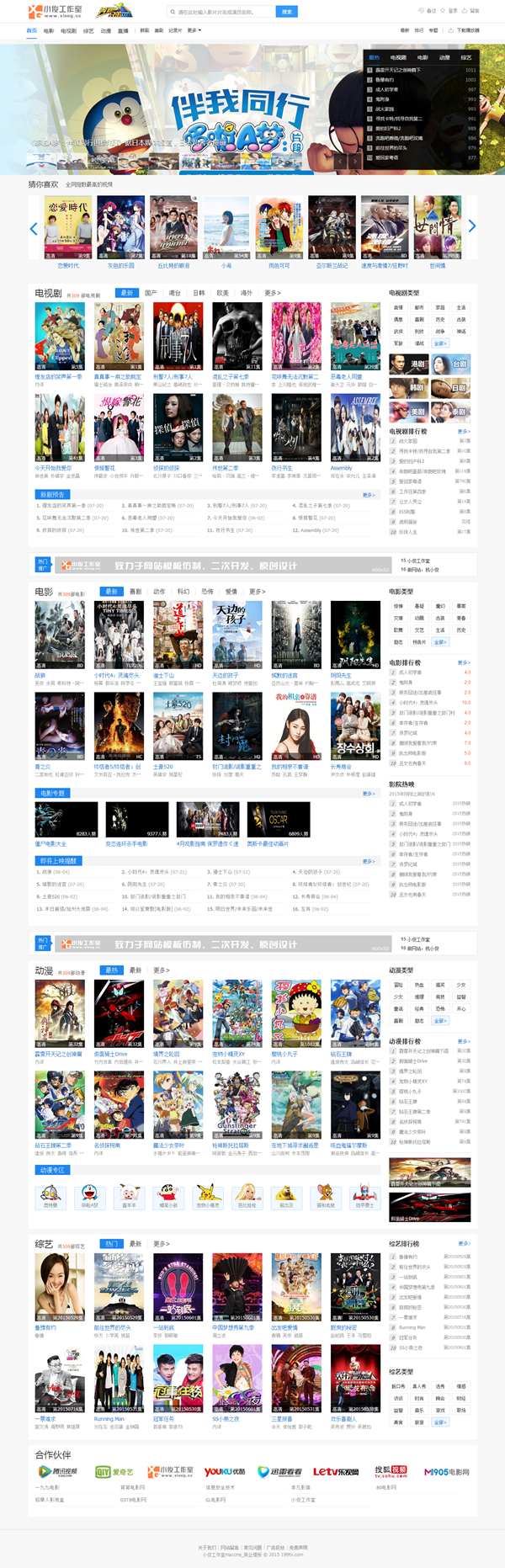The height and width of the screenshot is (1568, 505).
Task: Switch to the 喜剧 tab in 电影 section
Action: [136, 592]
